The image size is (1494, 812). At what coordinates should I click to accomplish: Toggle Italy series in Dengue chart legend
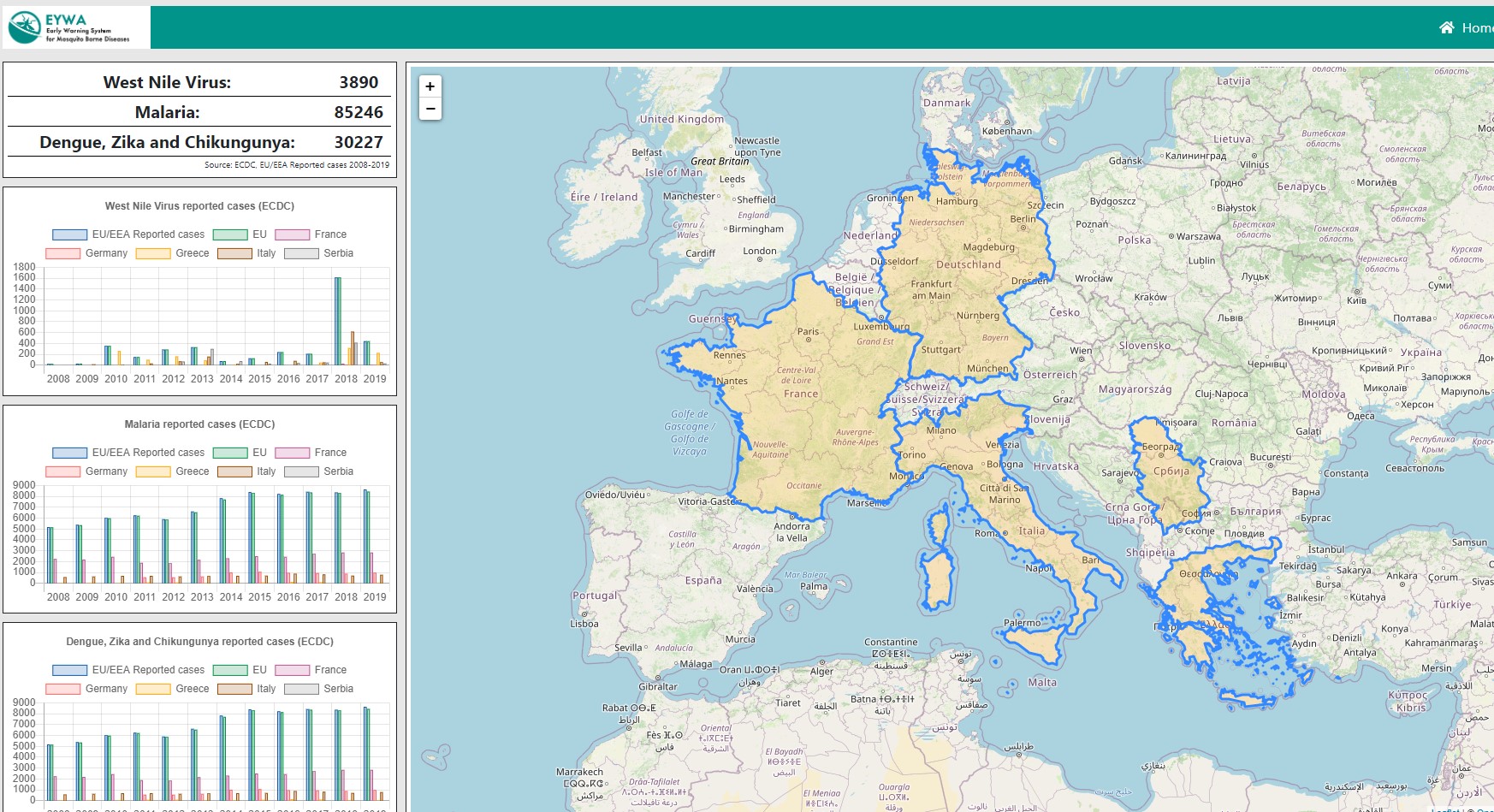[246, 689]
